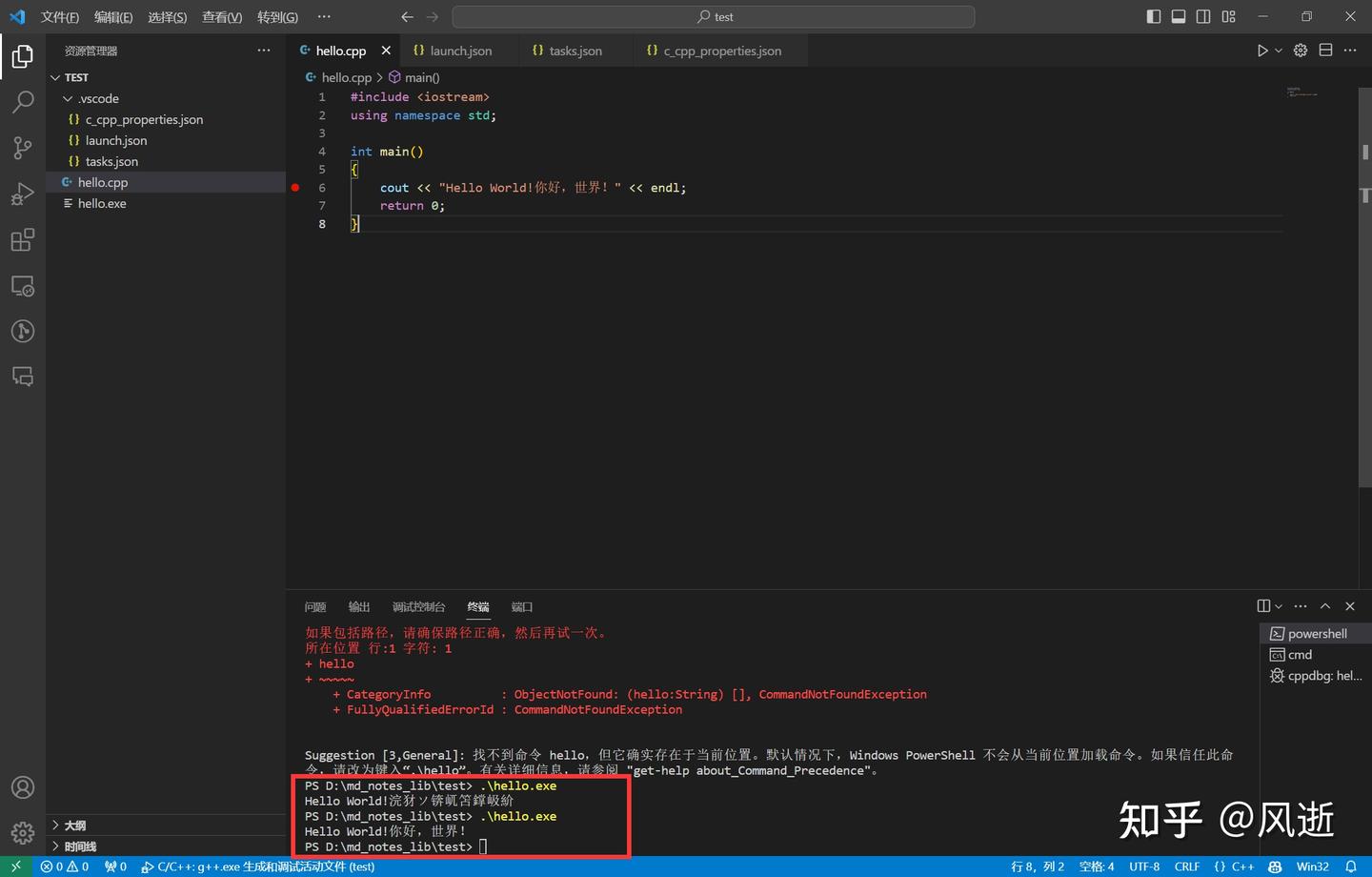Click the test search box at the top
Image resolution: width=1372 pixels, height=877 pixels.
(714, 16)
